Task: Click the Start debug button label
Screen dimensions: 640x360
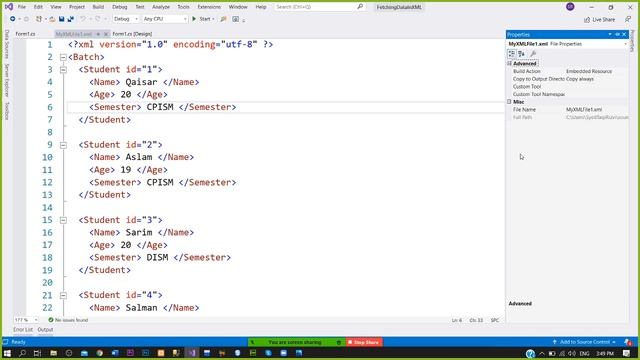Action: (x=205, y=19)
